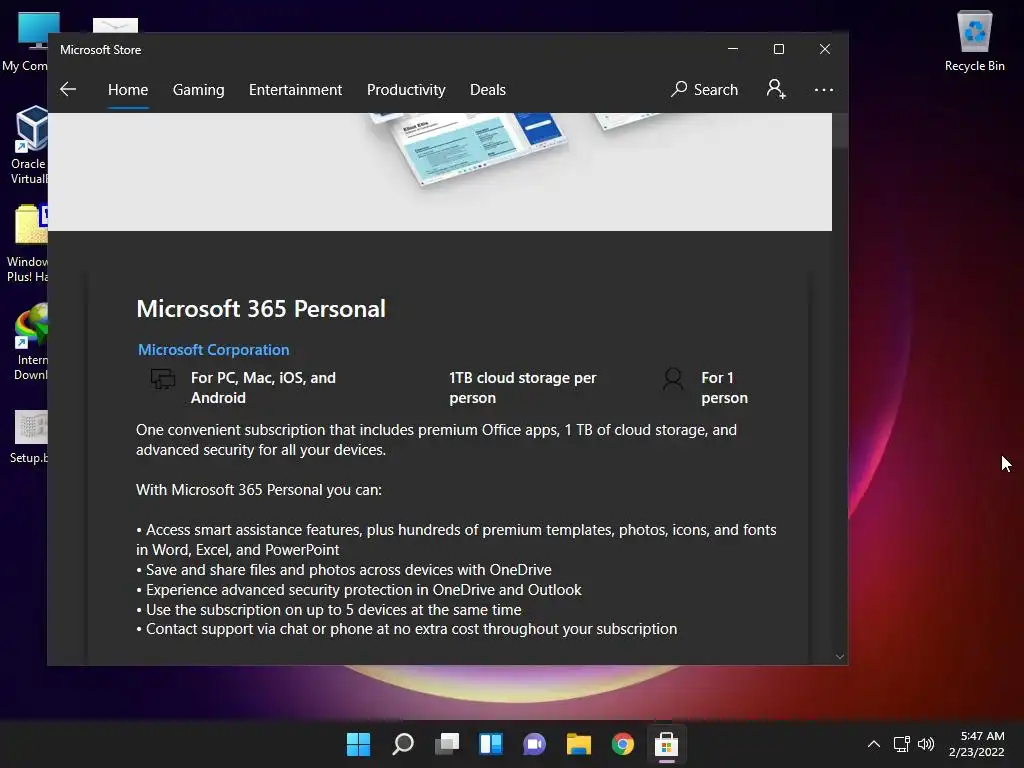This screenshot has width=1024, height=768.
Task: Go back with the Store back arrow
Action: 68,89
